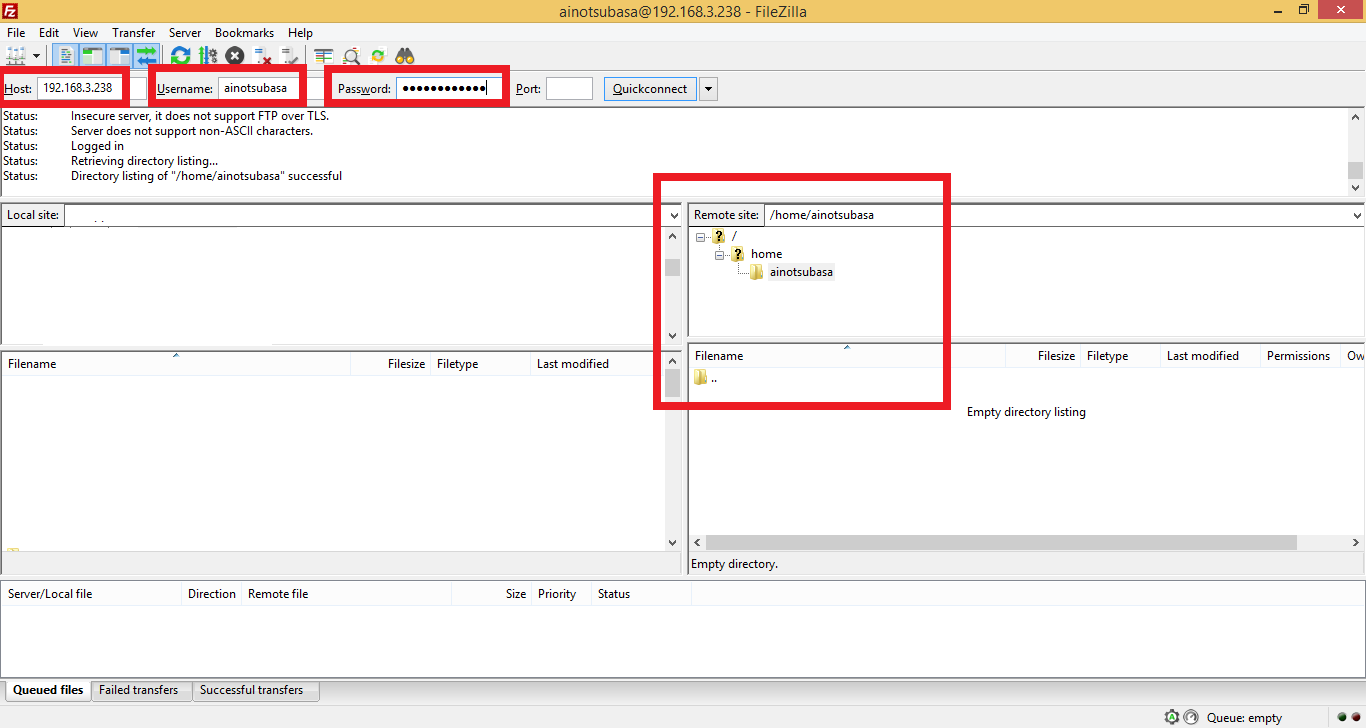
Task: Toggle synchronized browsing
Action: click(x=378, y=56)
